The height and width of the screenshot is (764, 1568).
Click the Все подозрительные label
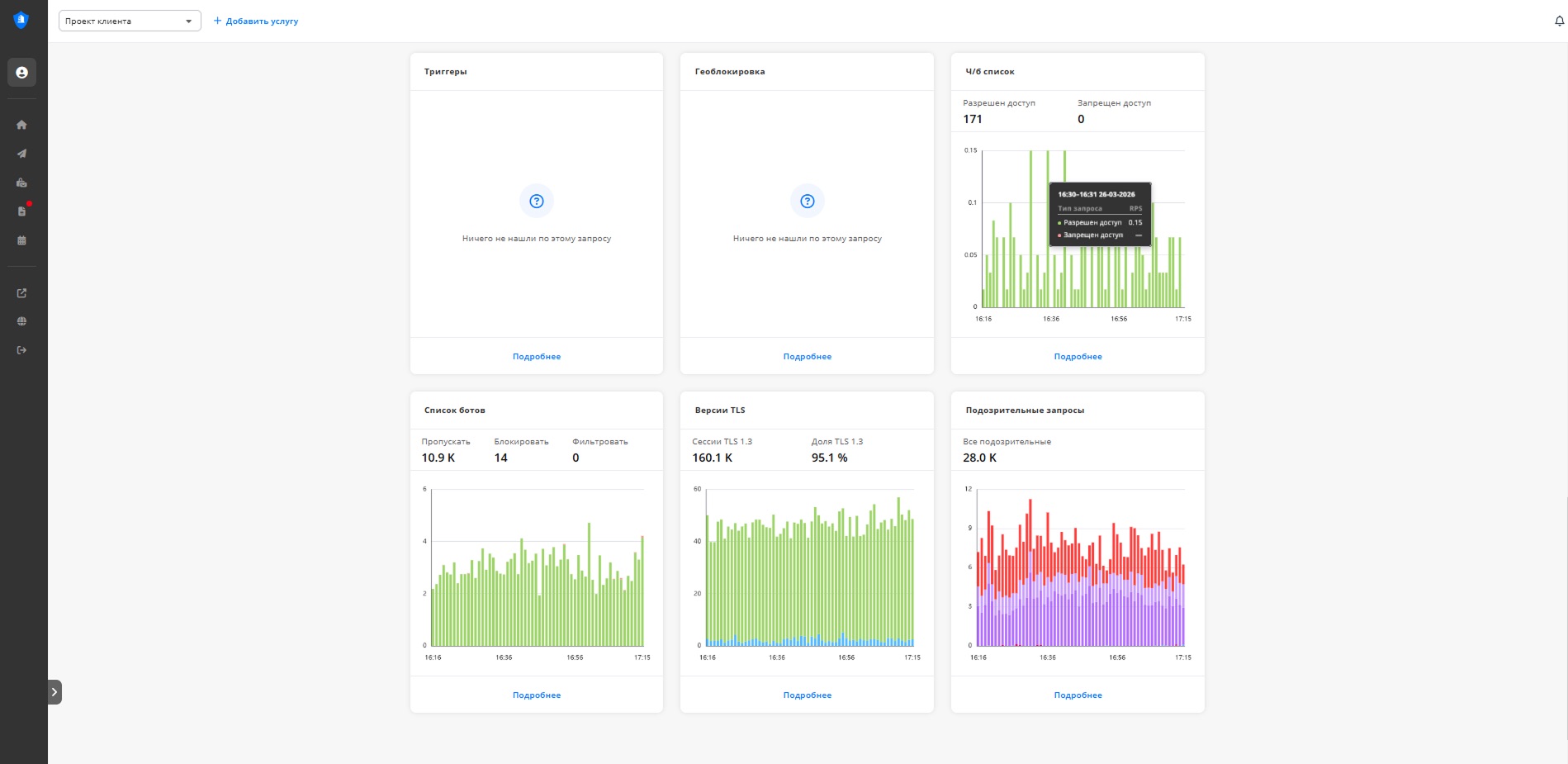click(x=1007, y=442)
